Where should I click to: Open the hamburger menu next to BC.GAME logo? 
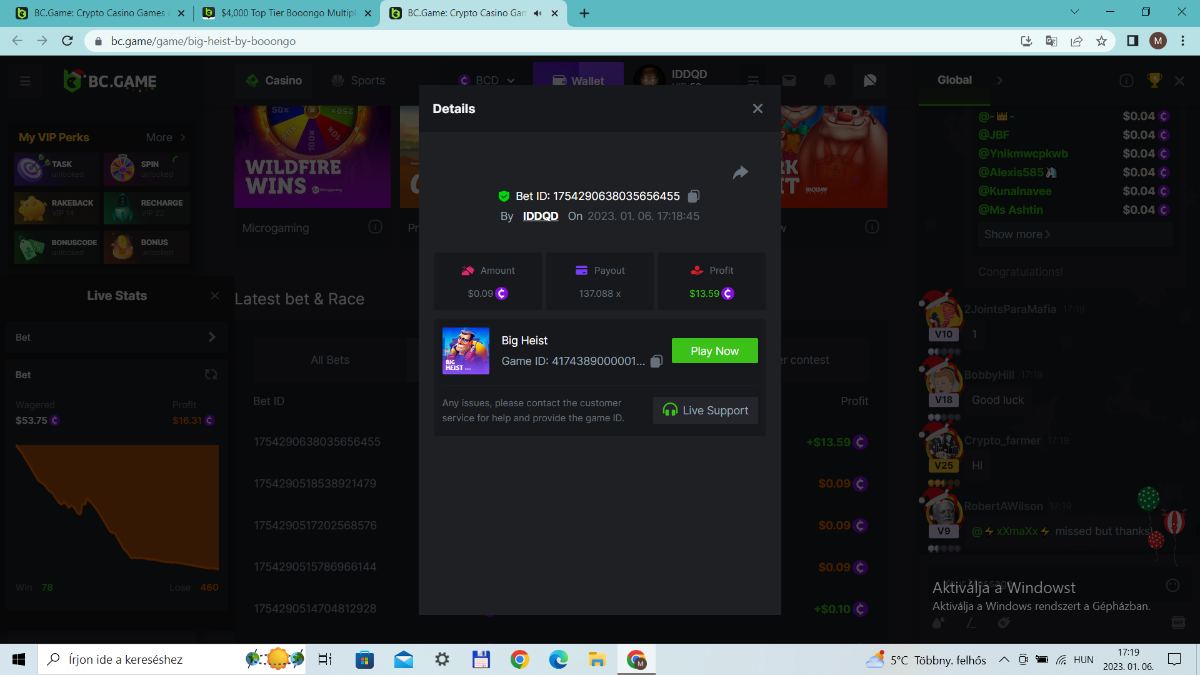(x=25, y=81)
